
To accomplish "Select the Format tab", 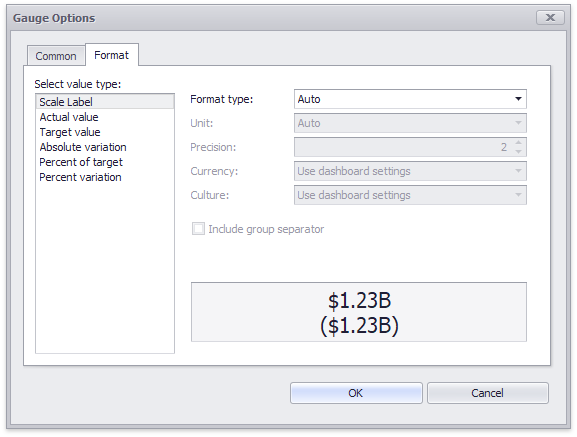I will (111, 55).
